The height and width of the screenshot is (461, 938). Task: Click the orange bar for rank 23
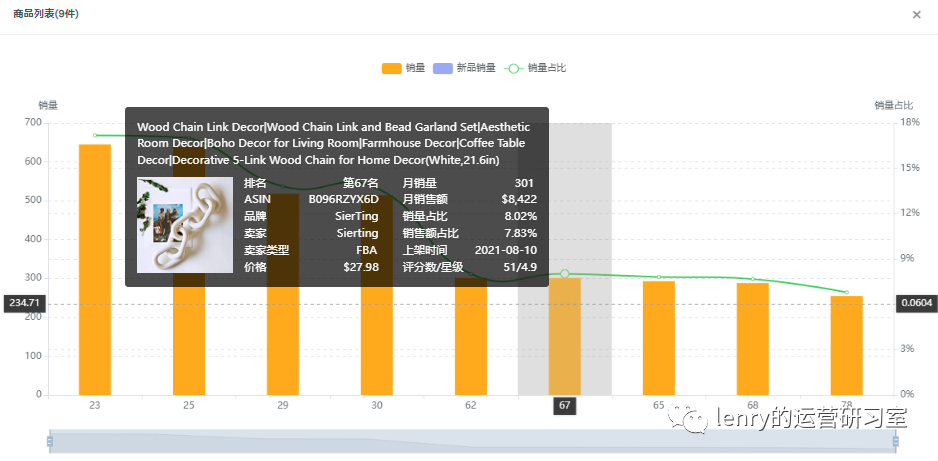pos(95,270)
